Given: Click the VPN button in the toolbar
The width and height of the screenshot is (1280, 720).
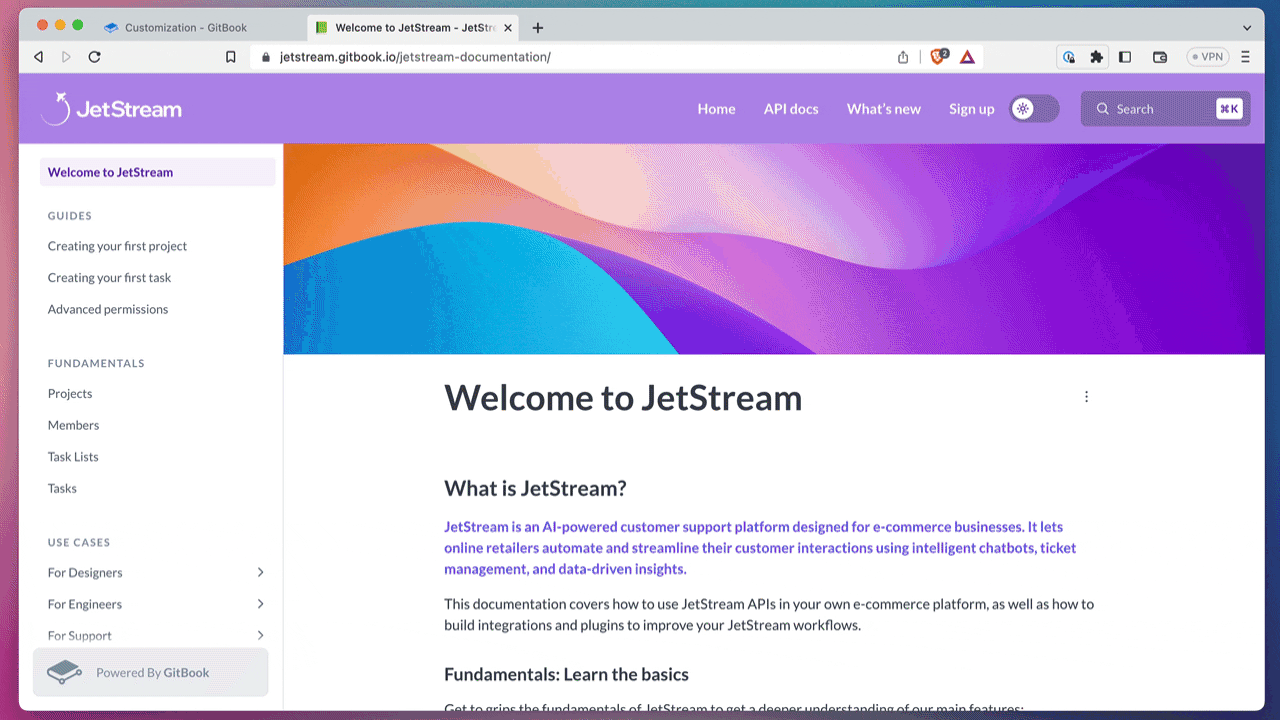Looking at the screenshot, I should (1207, 57).
